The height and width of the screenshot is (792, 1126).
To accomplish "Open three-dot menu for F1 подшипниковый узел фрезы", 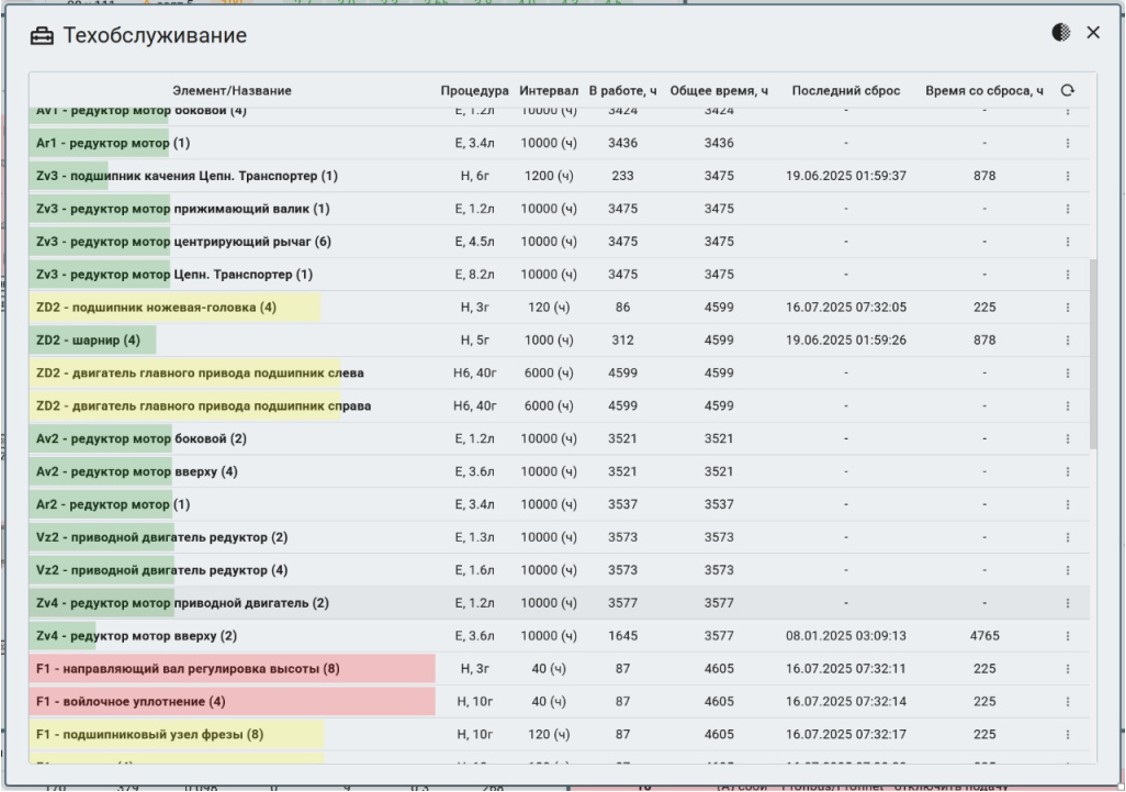I will tap(1067, 735).
